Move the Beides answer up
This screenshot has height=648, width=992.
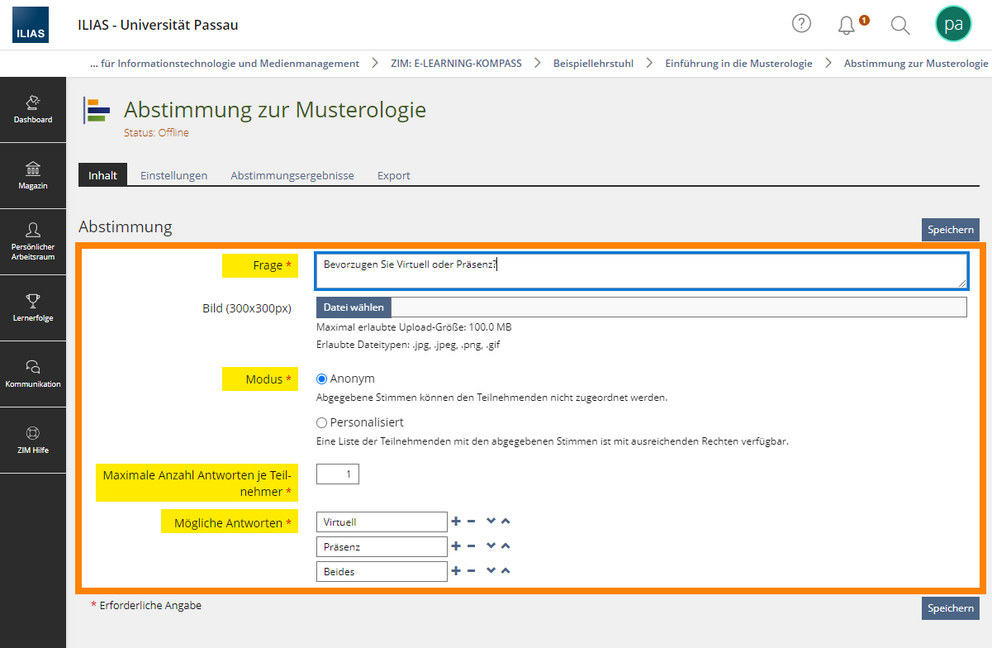tap(505, 571)
